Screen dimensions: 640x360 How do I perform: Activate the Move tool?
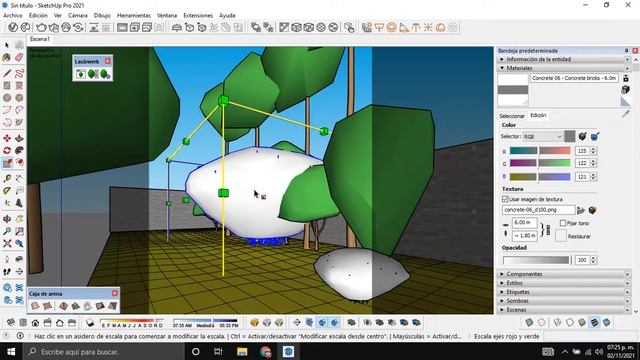click(x=7, y=139)
